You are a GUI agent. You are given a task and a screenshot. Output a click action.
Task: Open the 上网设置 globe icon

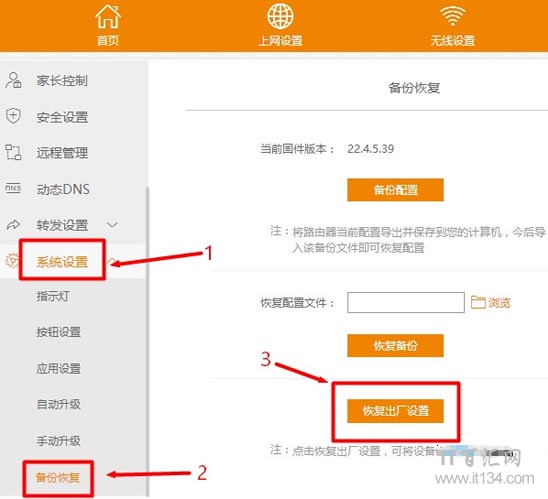[280, 16]
